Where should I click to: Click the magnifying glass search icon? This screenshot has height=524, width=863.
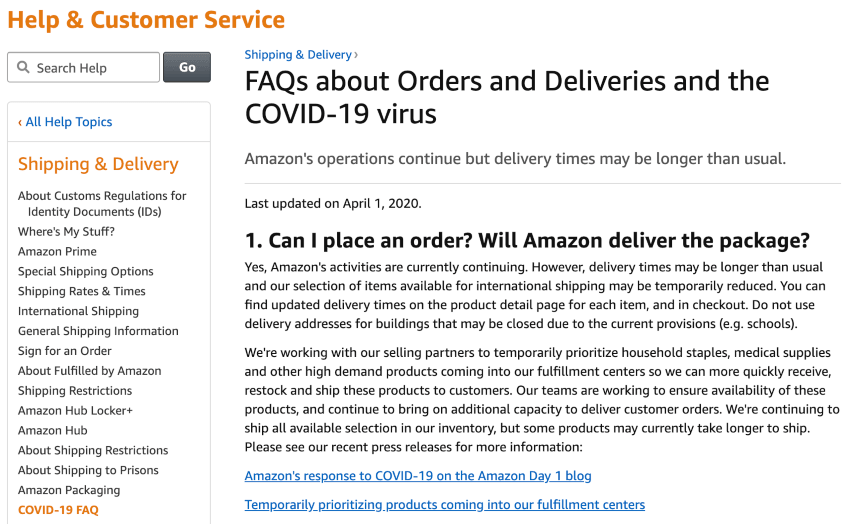tap(23, 68)
